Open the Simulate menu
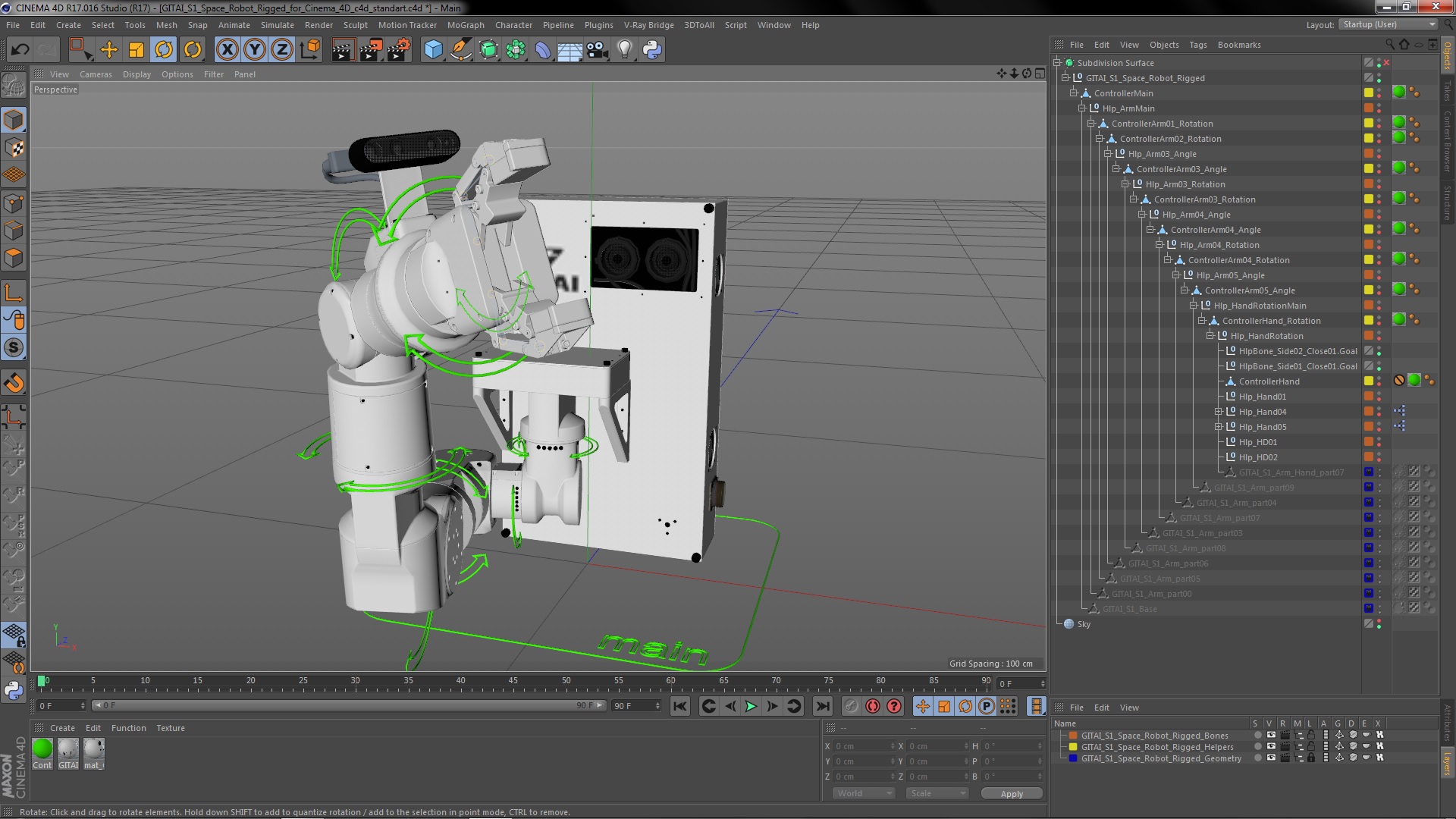 tap(277, 25)
